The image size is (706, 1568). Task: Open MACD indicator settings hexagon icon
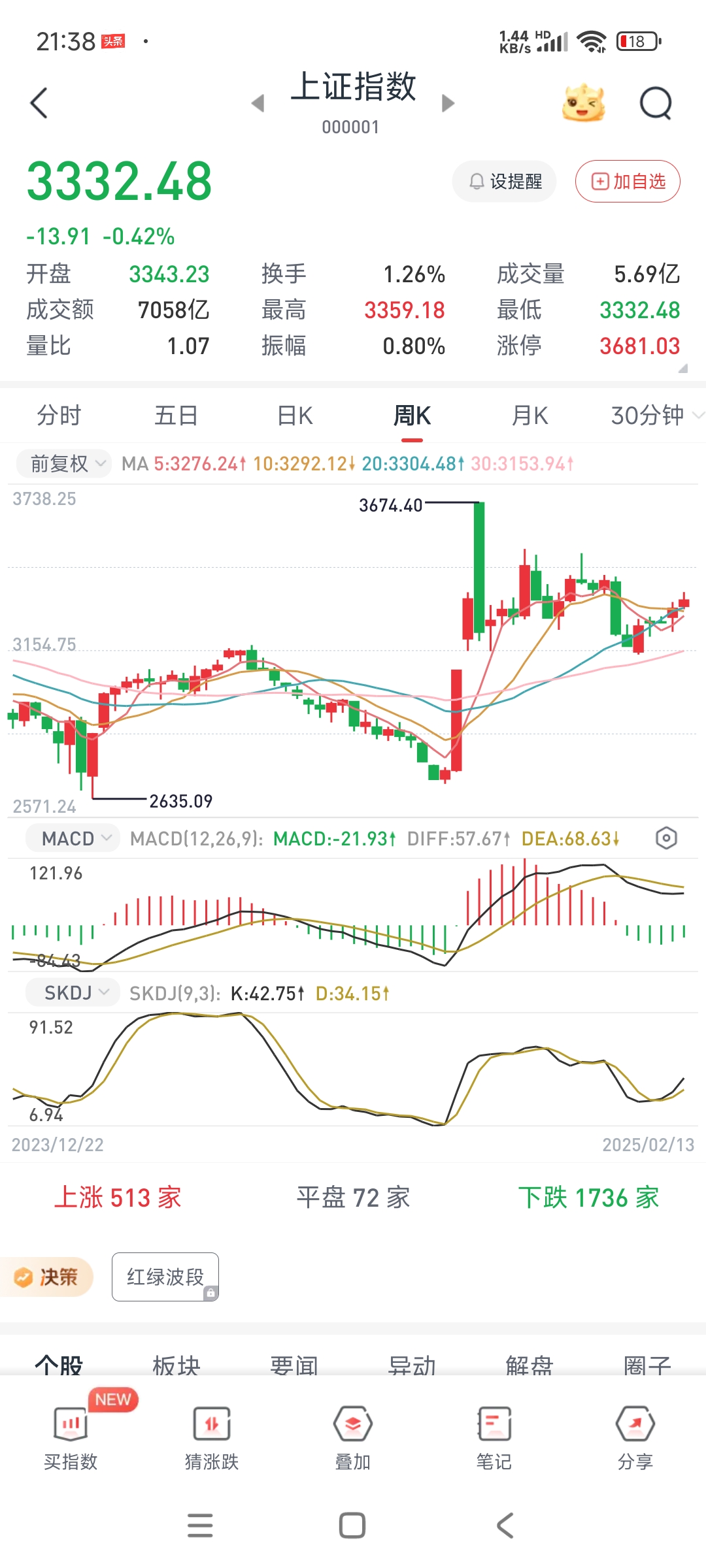click(x=665, y=838)
